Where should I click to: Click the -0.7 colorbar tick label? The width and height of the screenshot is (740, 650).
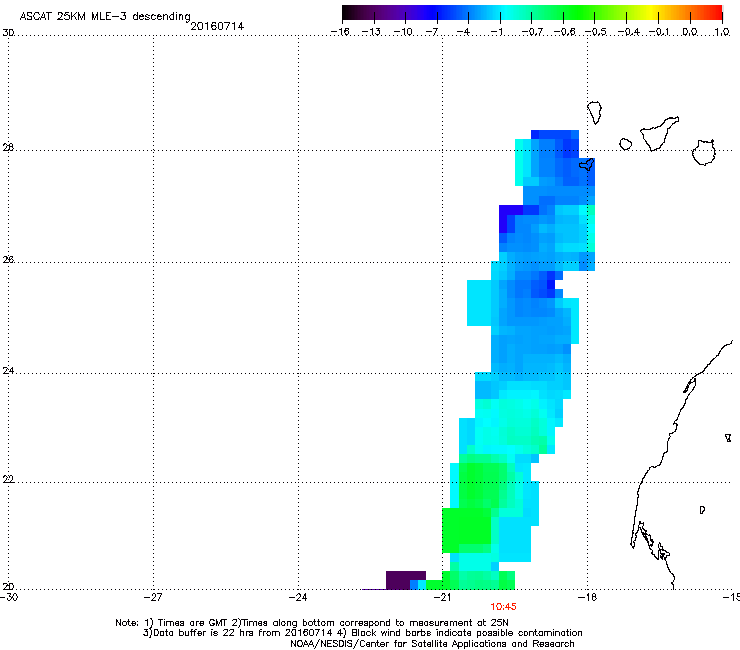pyautogui.click(x=532, y=32)
